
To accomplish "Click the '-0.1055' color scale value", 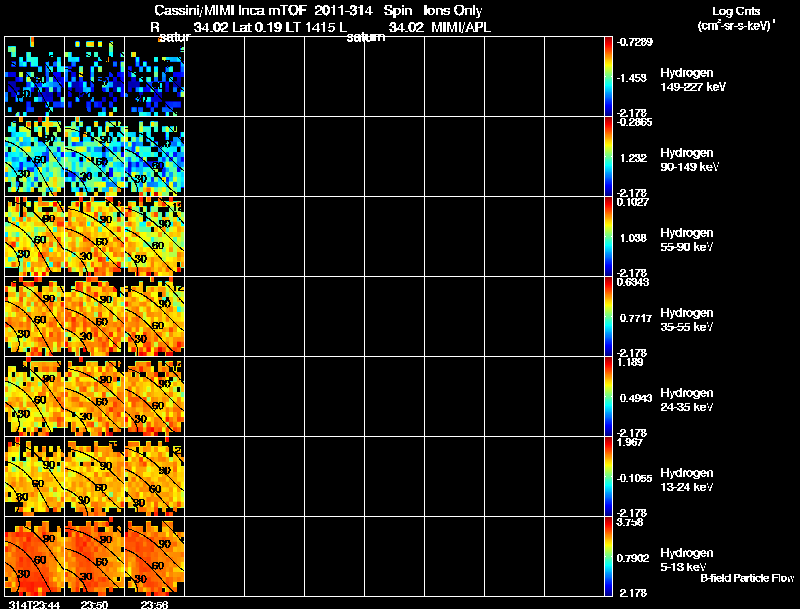I will click(x=634, y=478).
